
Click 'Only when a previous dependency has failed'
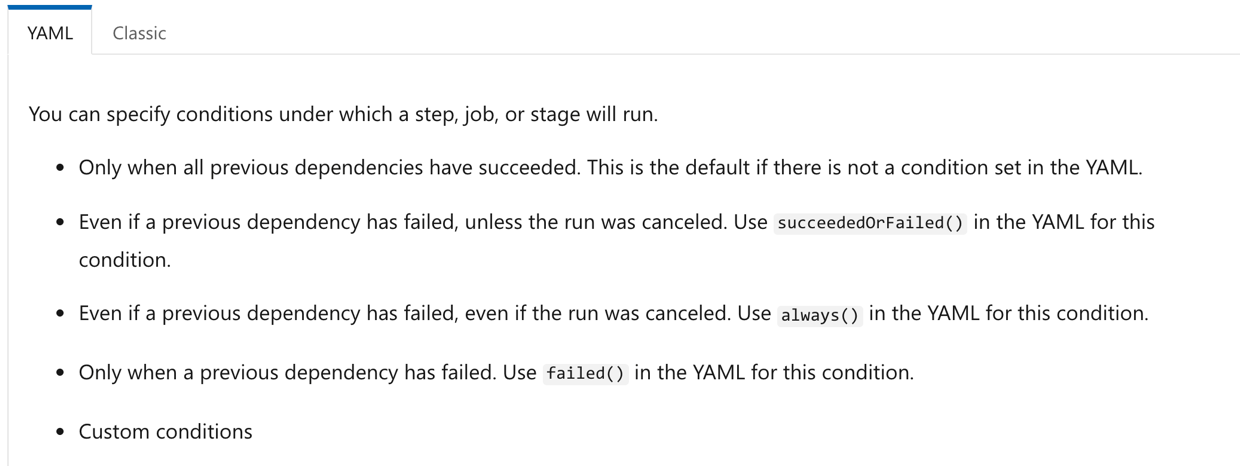pos(286,373)
